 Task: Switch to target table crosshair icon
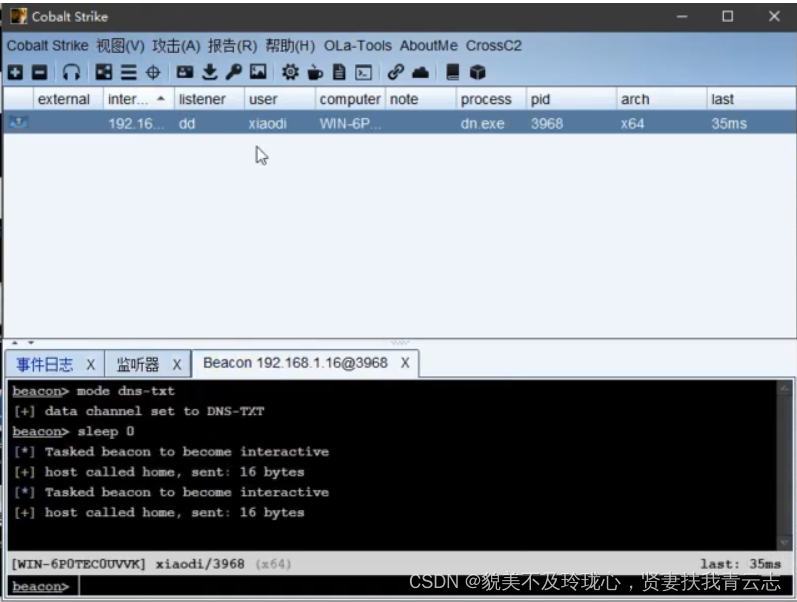(153, 72)
